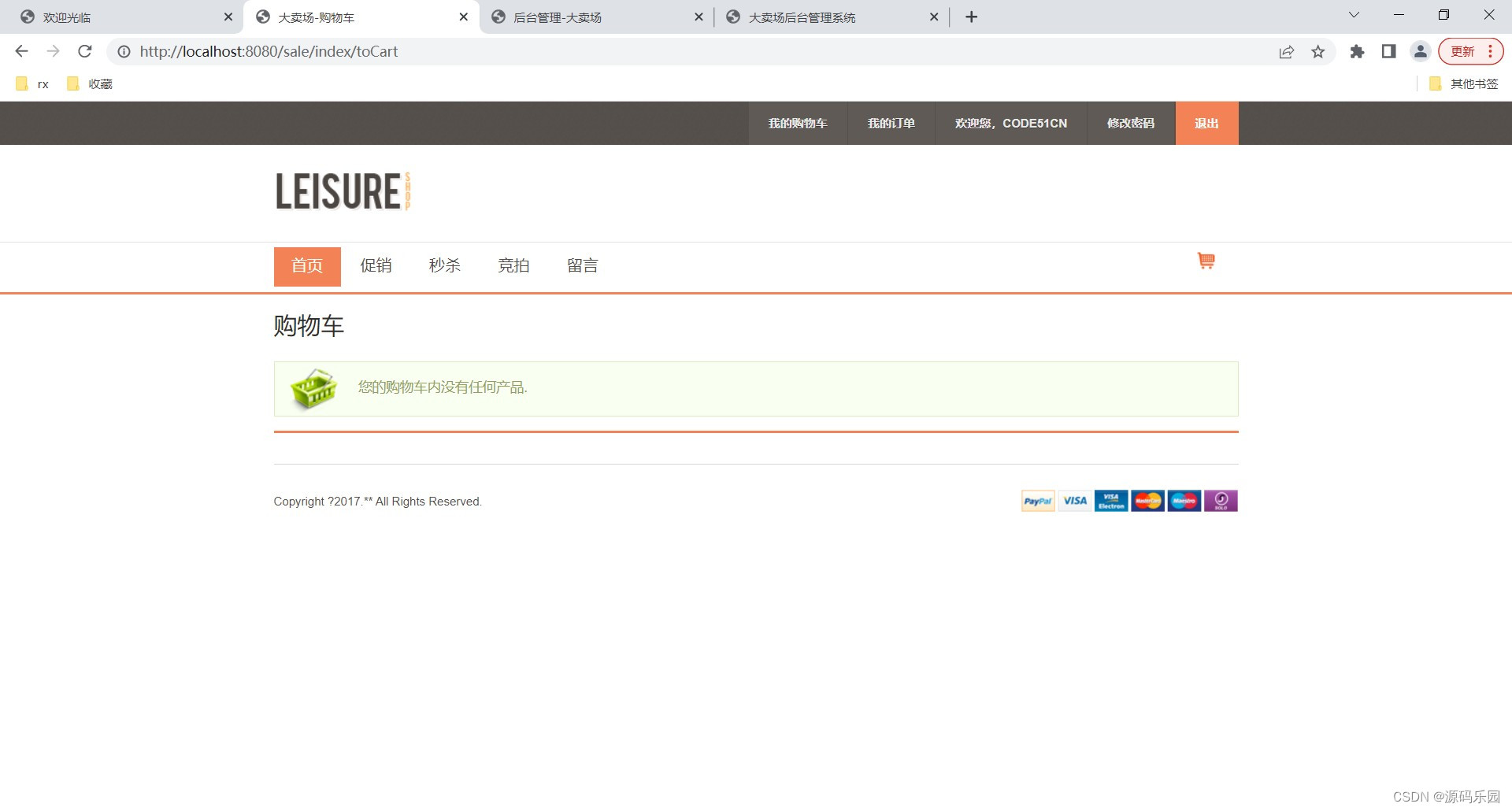
Task: Click the Maestro payment icon
Action: pos(1184,501)
